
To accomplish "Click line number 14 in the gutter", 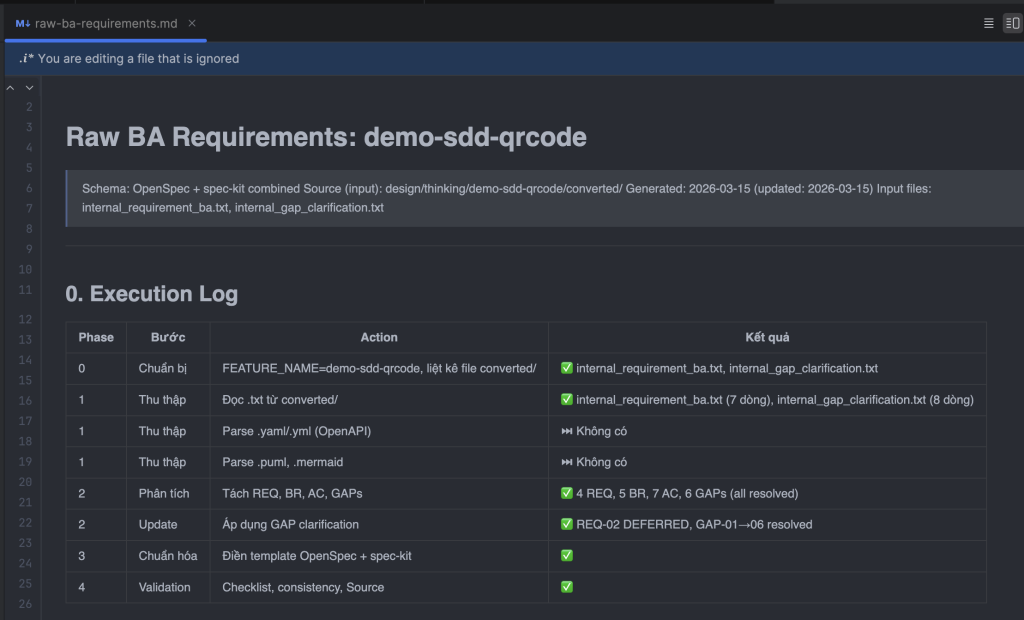I will 27,359.
